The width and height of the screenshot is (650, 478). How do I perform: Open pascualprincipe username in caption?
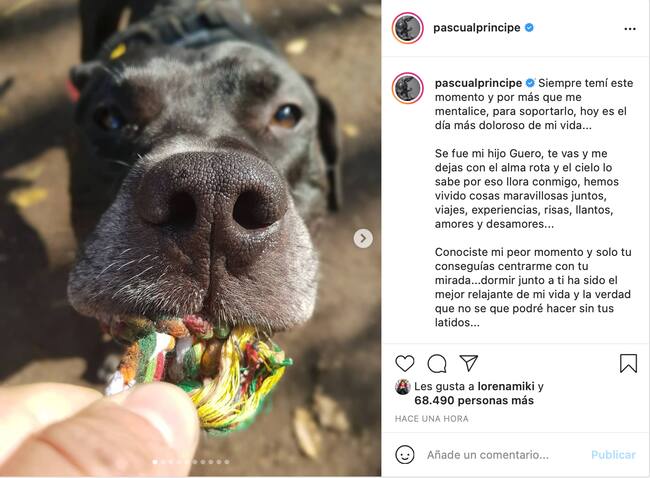478,83
